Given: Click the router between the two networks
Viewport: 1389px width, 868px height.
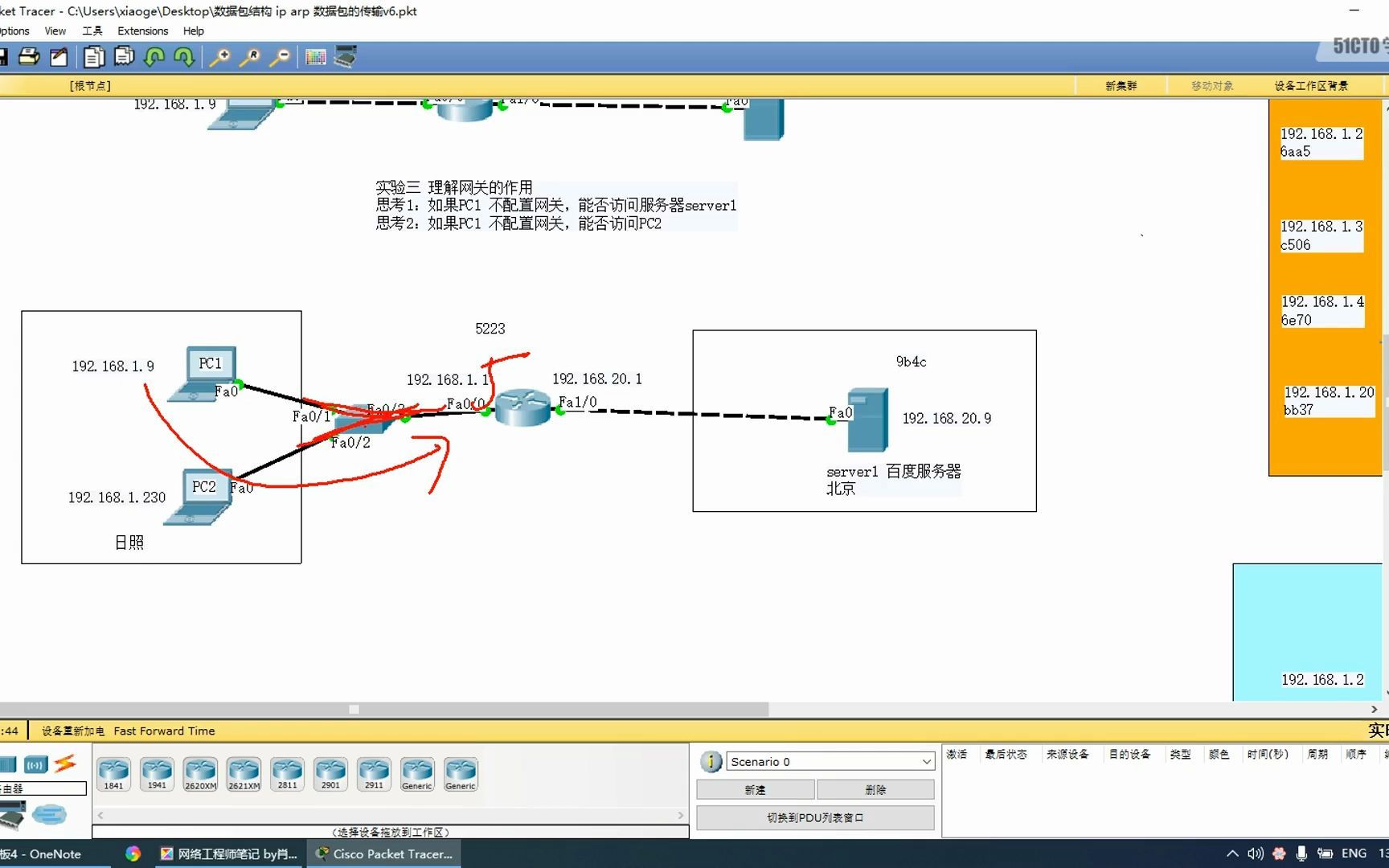Looking at the screenshot, I should (522, 407).
